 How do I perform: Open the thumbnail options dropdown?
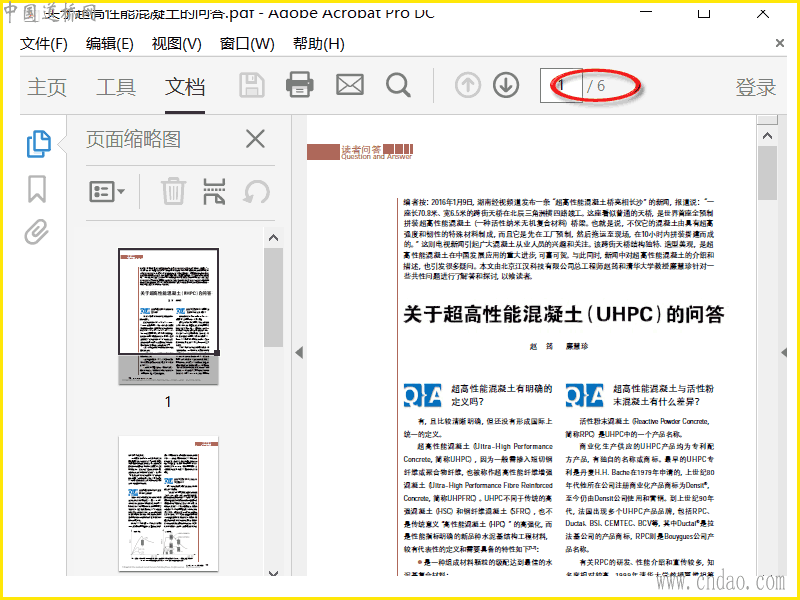tap(107, 192)
